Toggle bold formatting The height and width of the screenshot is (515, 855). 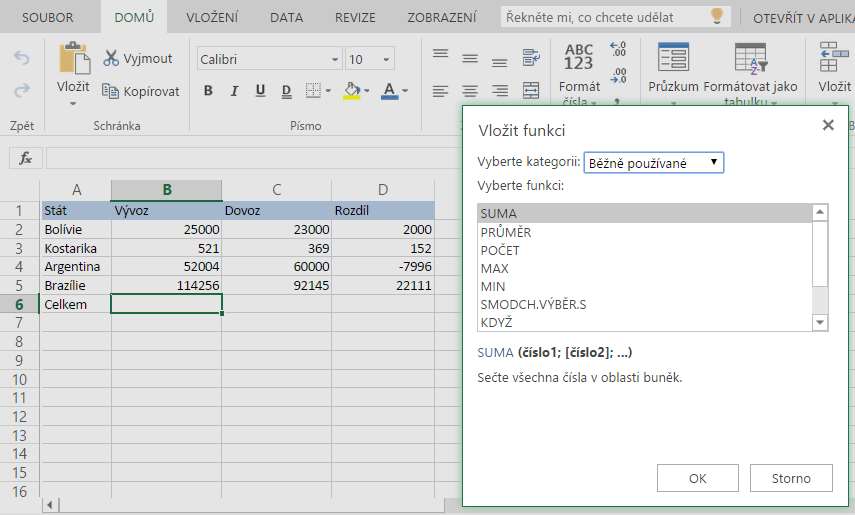[x=208, y=91]
